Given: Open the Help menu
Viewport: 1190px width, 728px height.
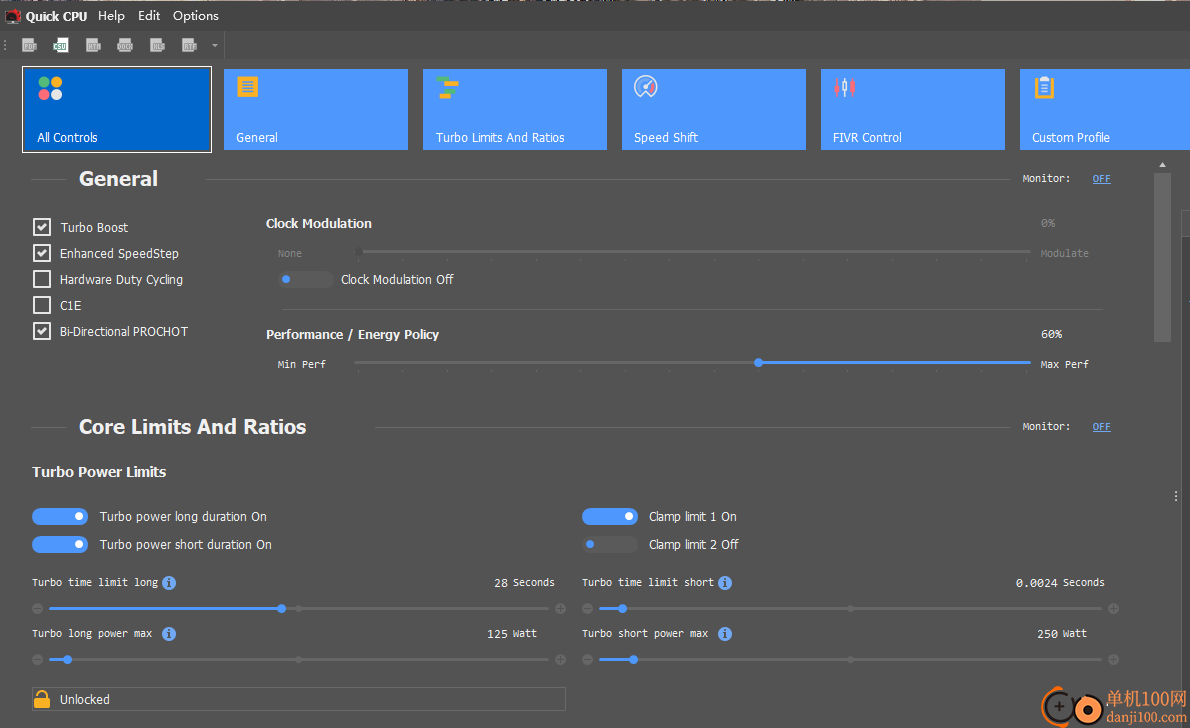Looking at the screenshot, I should pyautogui.click(x=111, y=15).
